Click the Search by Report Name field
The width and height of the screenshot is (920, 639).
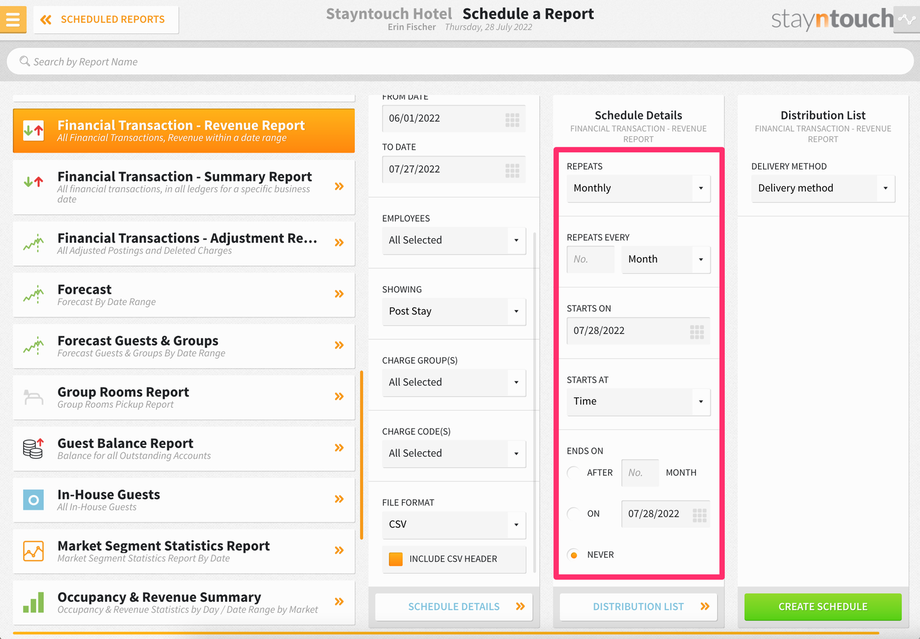460,62
